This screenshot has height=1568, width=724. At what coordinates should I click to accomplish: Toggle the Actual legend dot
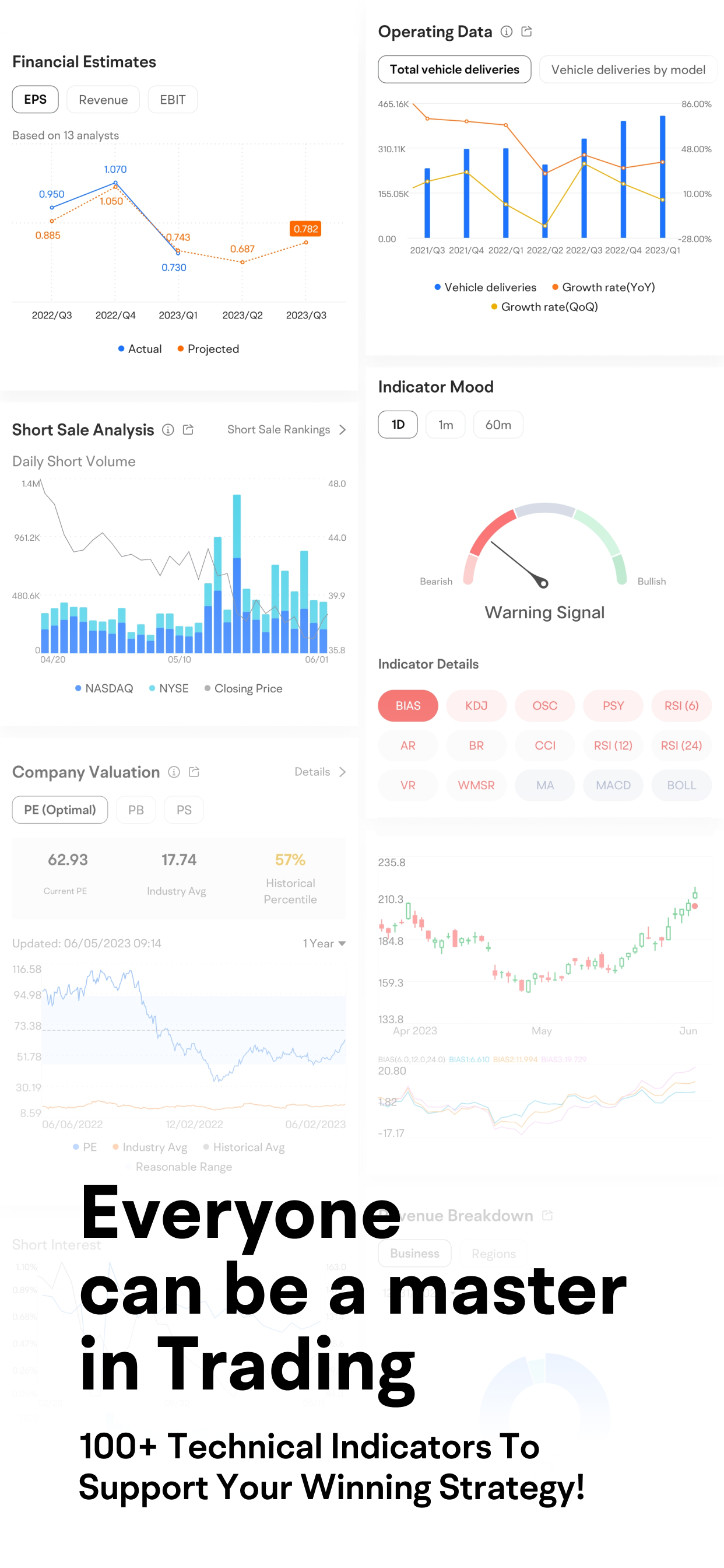(x=121, y=349)
